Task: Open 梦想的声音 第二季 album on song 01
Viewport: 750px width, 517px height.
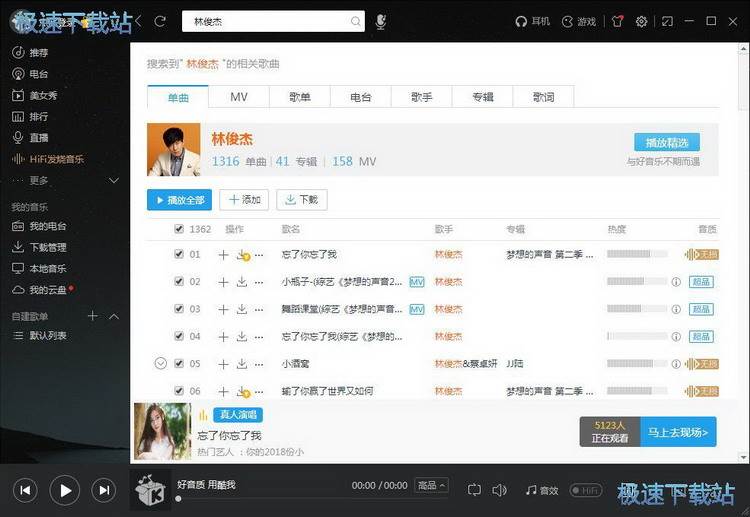Action: (x=550, y=254)
